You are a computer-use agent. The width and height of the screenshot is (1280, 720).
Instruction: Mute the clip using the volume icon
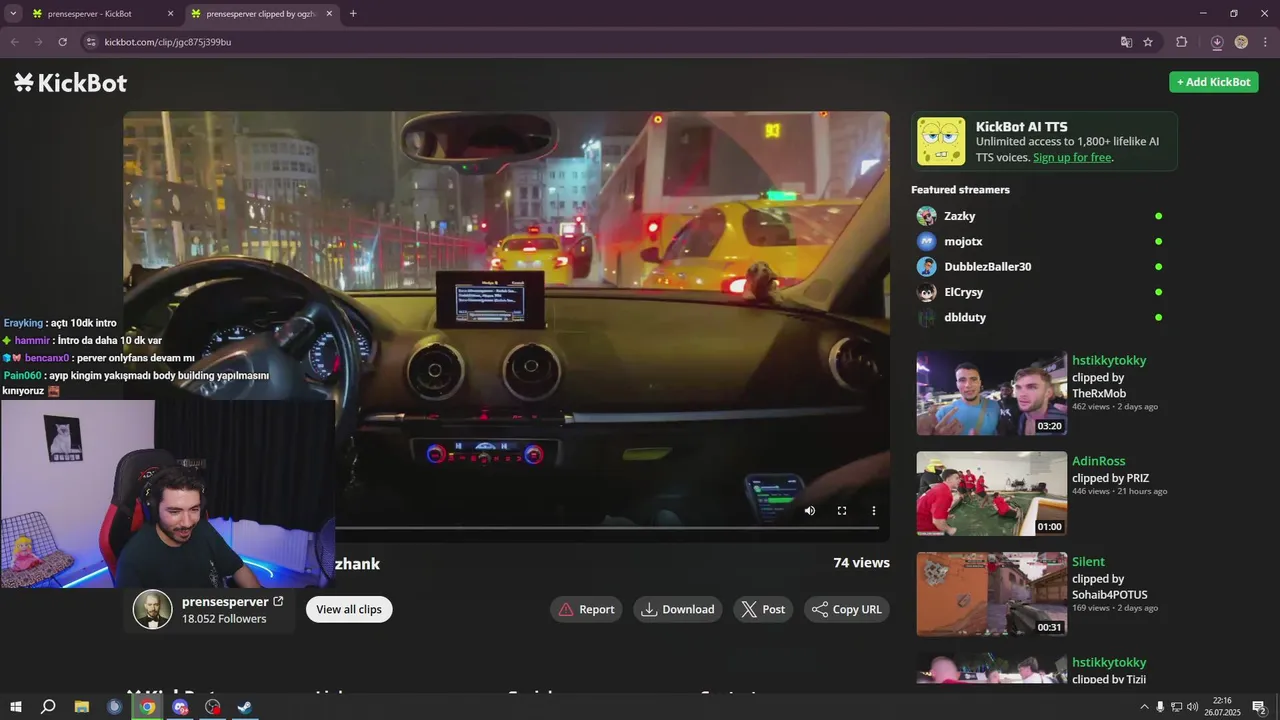point(810,511)
